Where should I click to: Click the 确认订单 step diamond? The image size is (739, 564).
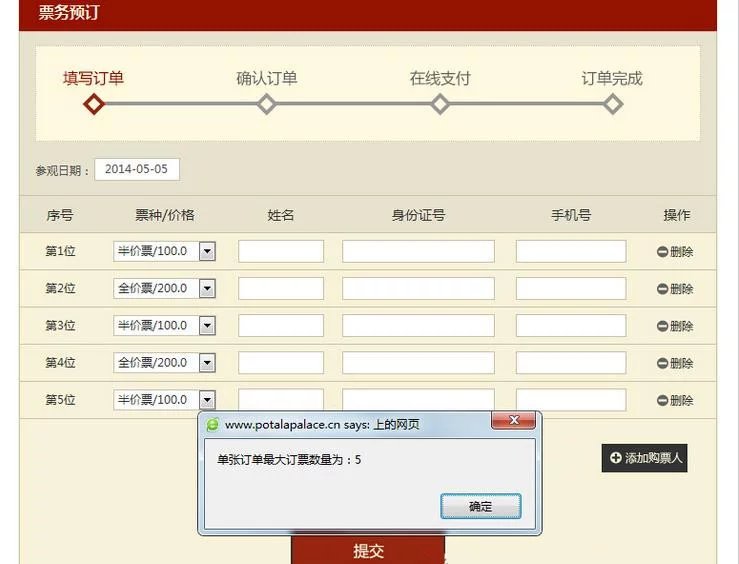[267, 104]
